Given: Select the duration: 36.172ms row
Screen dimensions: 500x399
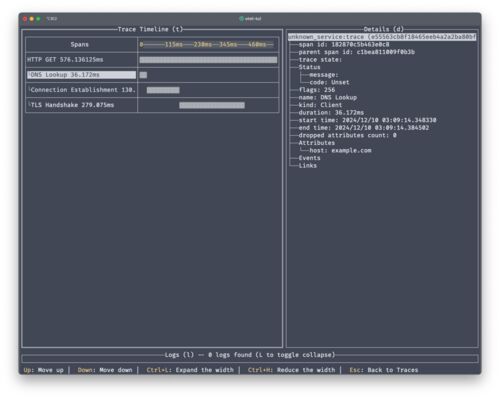Looking at the screenshot, I should click(x=331, y=113).
